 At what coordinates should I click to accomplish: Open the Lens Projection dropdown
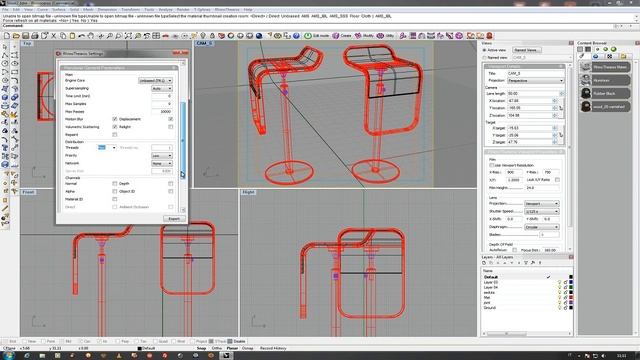[542, 204]
